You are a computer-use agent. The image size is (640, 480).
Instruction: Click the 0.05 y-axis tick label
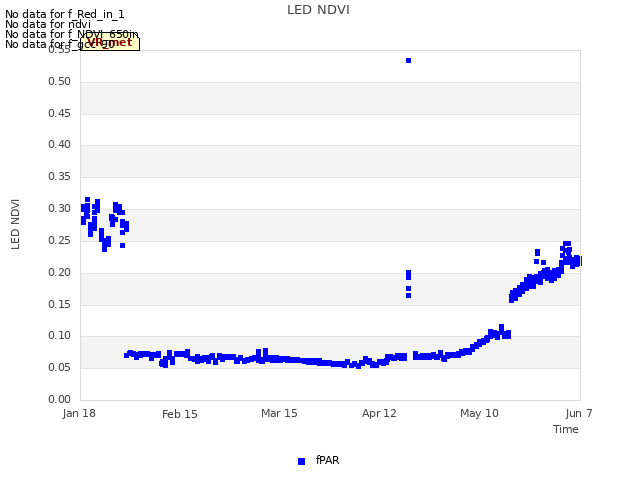click(60, 367)
